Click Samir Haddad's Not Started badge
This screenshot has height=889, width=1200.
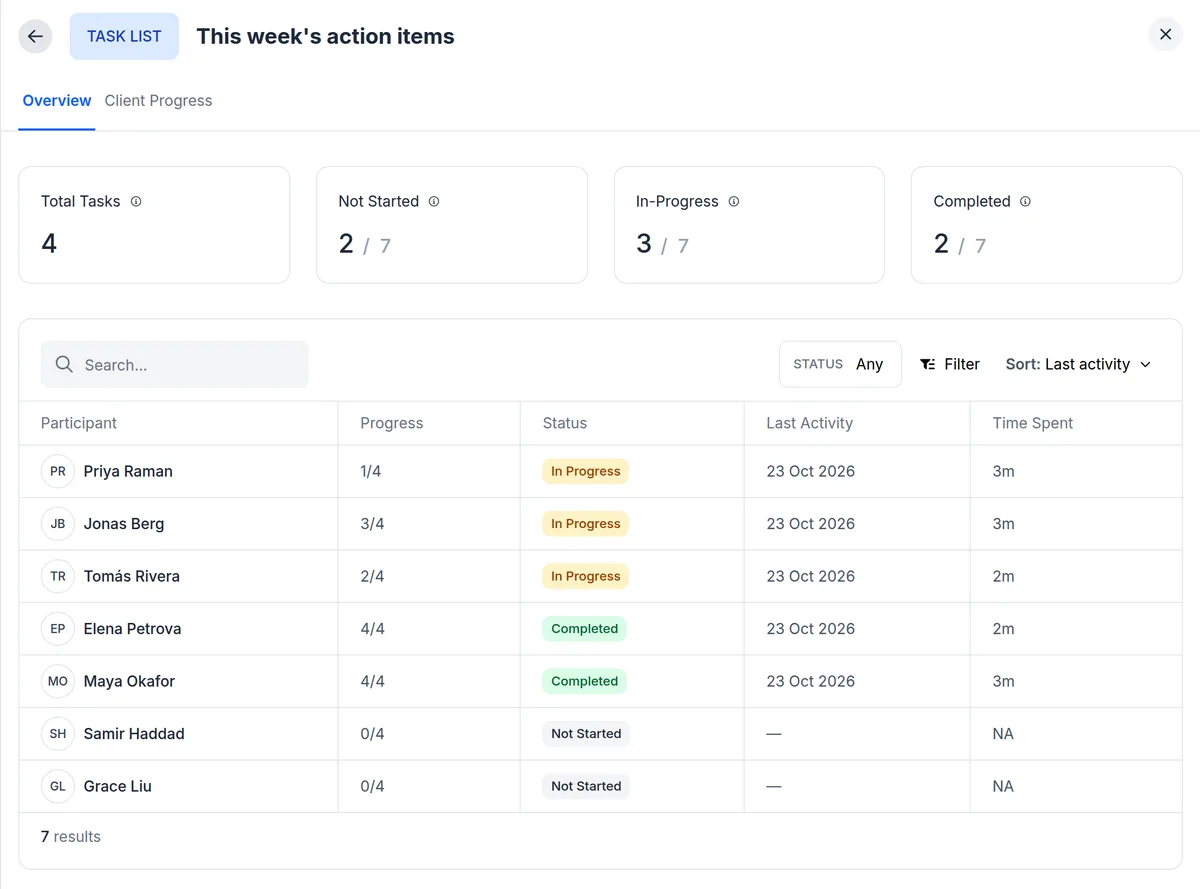[x=586, y=733]
